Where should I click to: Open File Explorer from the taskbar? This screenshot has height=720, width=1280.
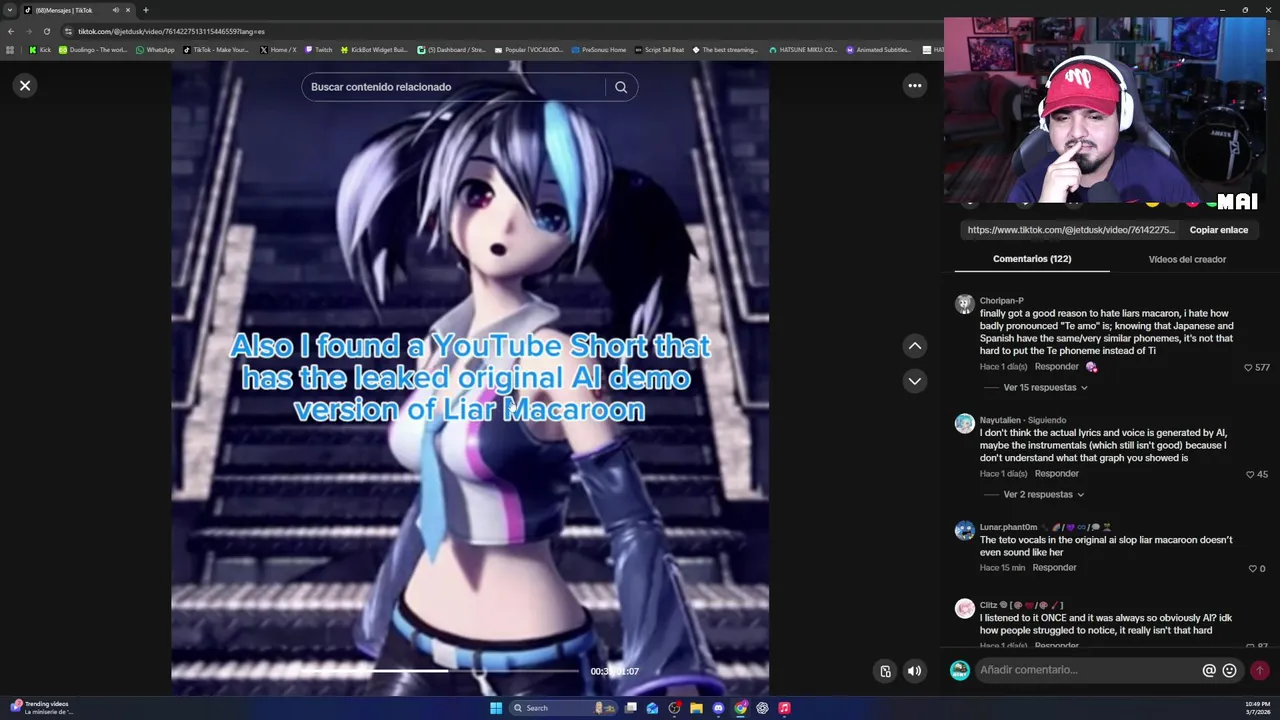click(696, 708)
